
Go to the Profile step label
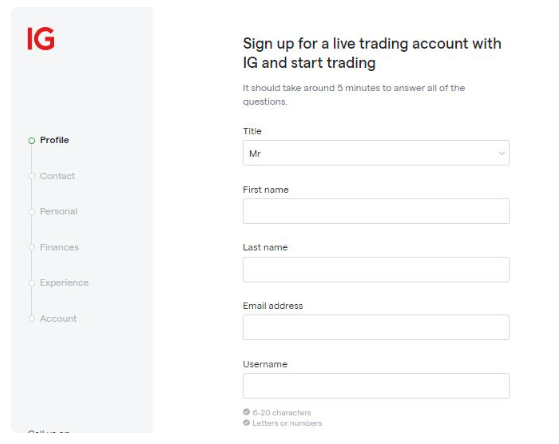tap(55, 140)
